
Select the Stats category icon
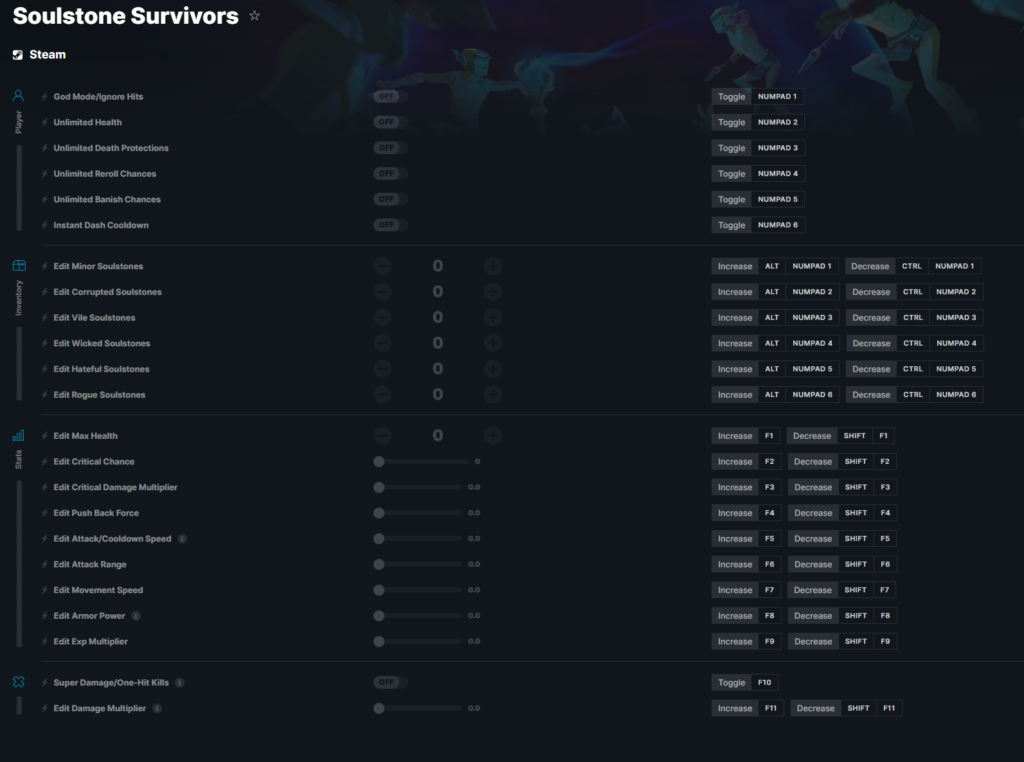pyautogui.click(x=18, y=436)
